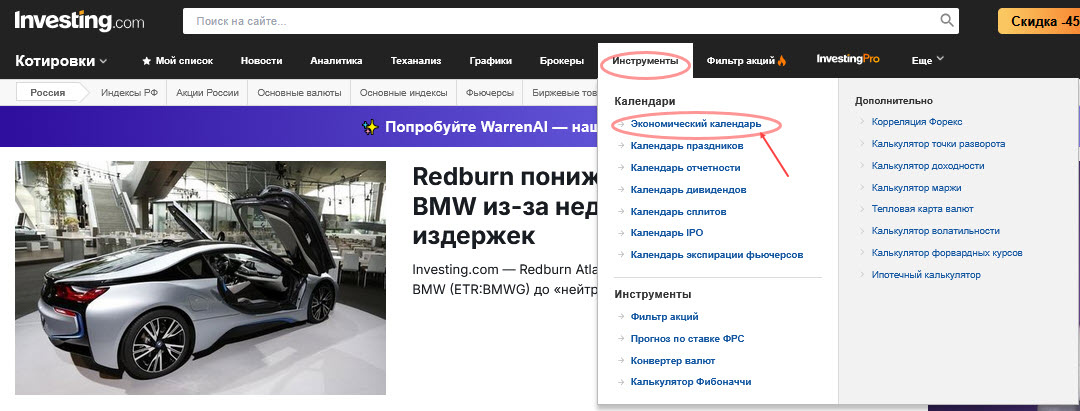The height and width of the screenshot is (411, 1080).
Task: Open Индексы РФ tab
Action: click(x=129, y=92)
